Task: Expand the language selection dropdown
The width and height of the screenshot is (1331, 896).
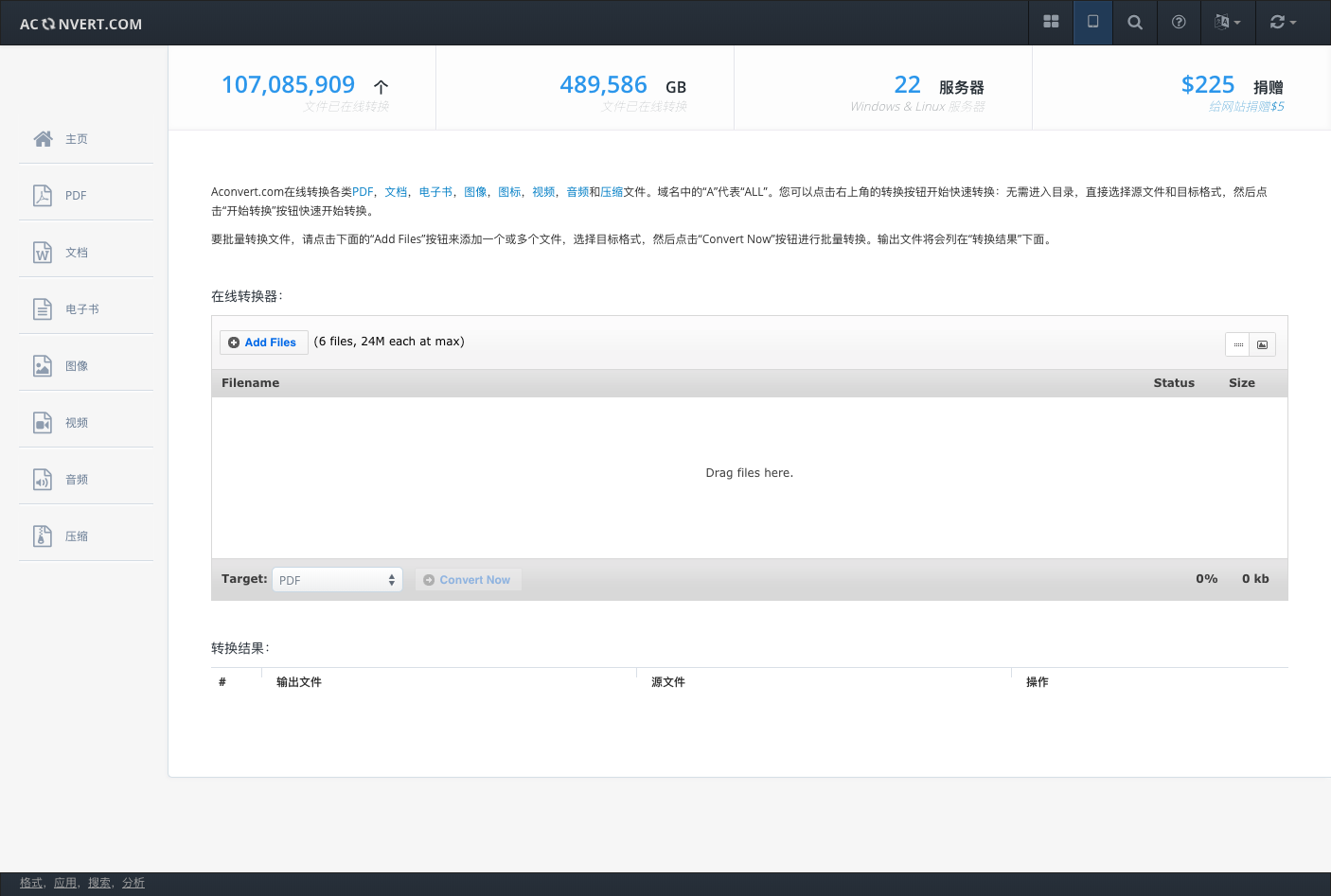Action: click(1228, 22)
